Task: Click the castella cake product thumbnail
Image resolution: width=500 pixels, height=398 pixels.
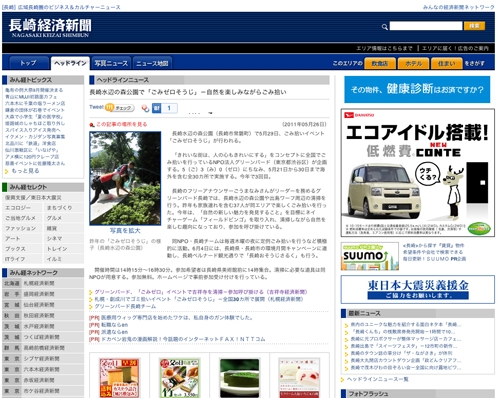Action: 119,378
